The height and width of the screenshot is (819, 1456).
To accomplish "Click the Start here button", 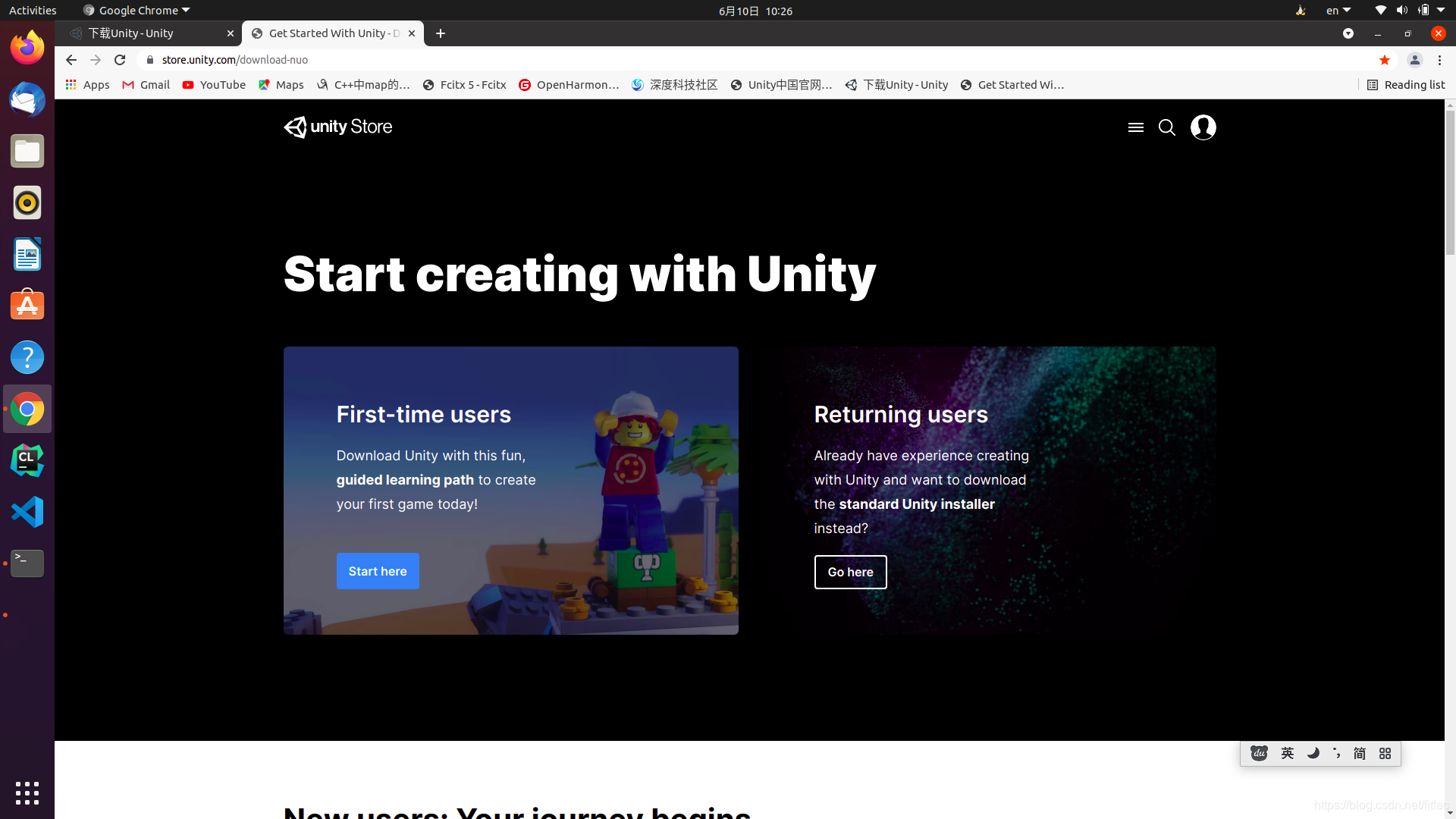I will 378,571.
